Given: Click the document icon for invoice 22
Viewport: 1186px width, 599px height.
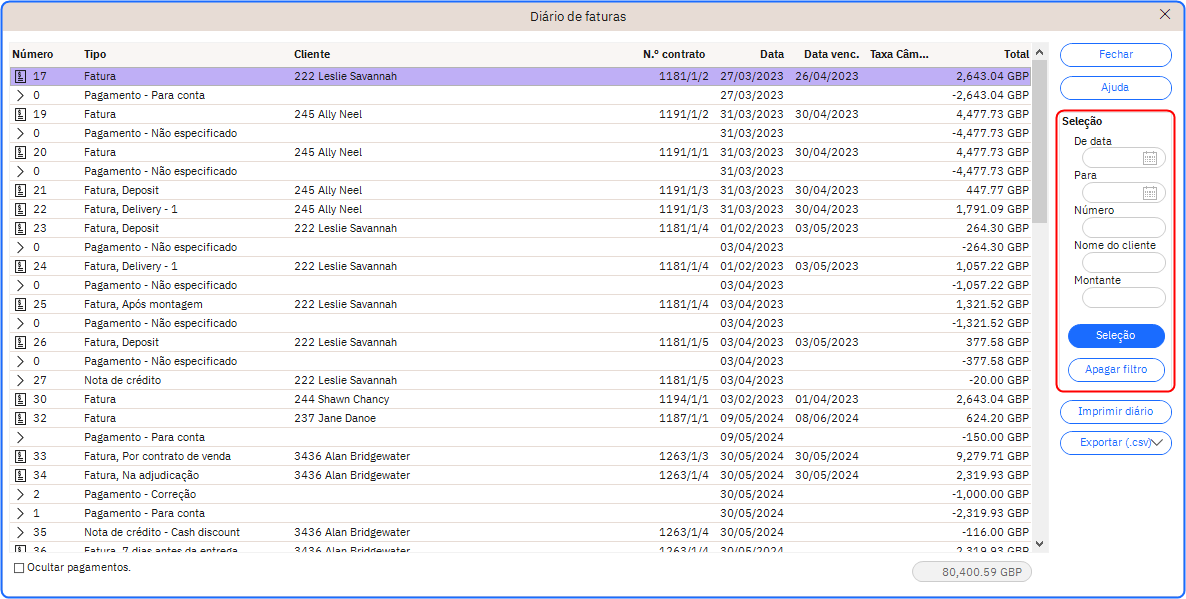Looking at the screenshot, I should point(20,209).
